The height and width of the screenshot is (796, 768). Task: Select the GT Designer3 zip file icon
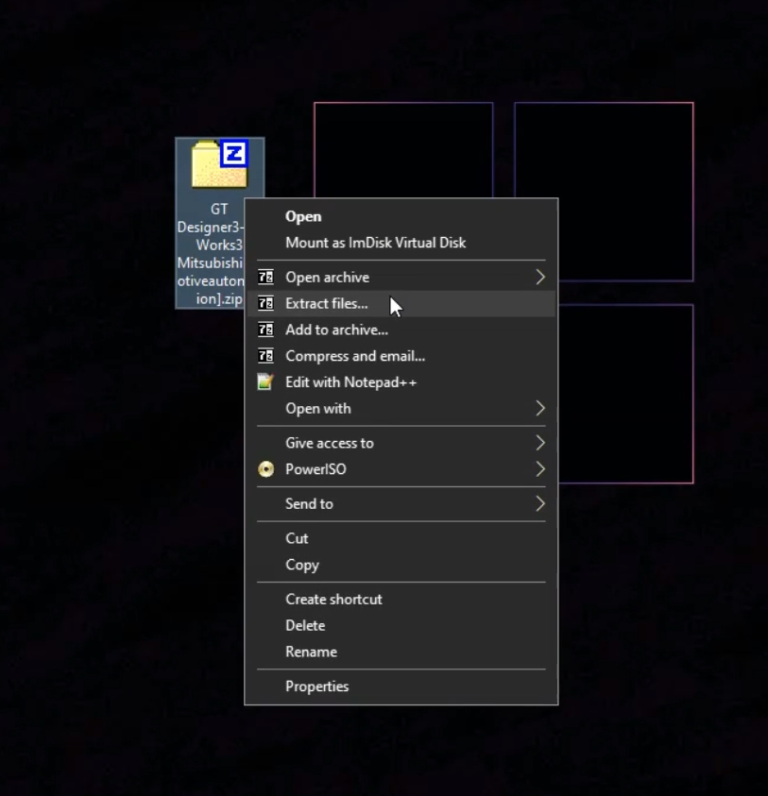pos(220,166)
